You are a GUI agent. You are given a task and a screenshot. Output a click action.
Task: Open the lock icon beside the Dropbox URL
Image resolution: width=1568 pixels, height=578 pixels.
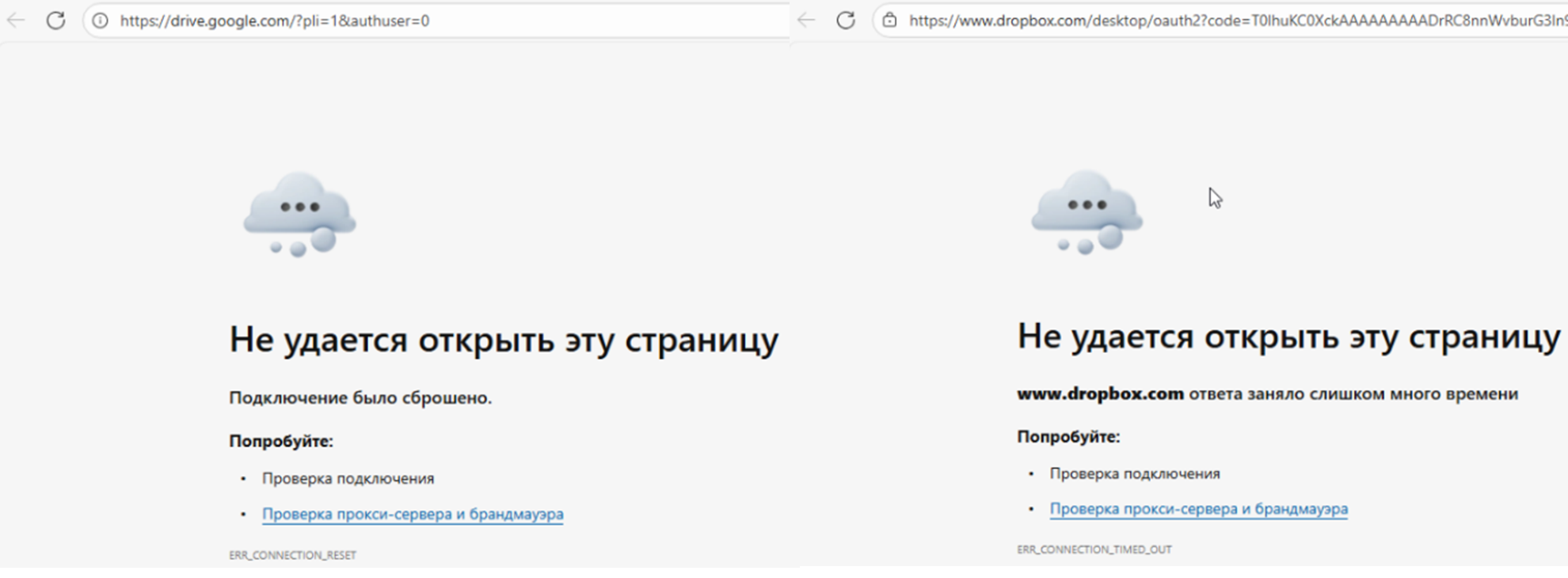pos(890,21)
